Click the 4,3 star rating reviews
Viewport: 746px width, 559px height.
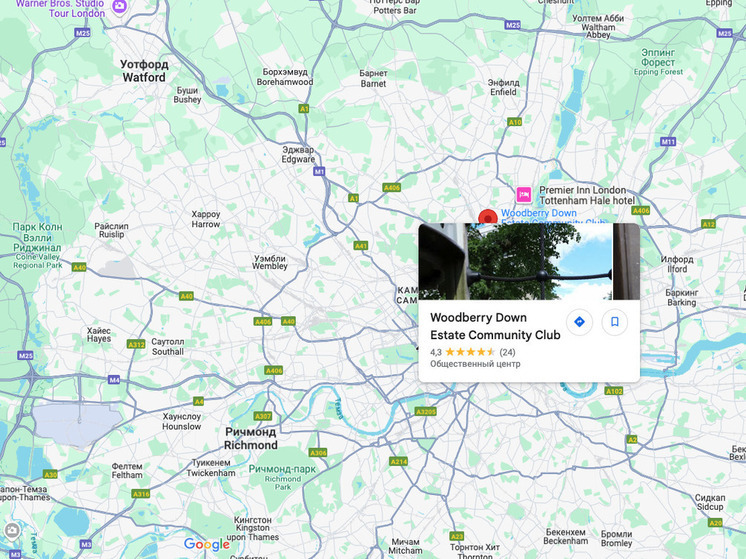pos(472,352)
